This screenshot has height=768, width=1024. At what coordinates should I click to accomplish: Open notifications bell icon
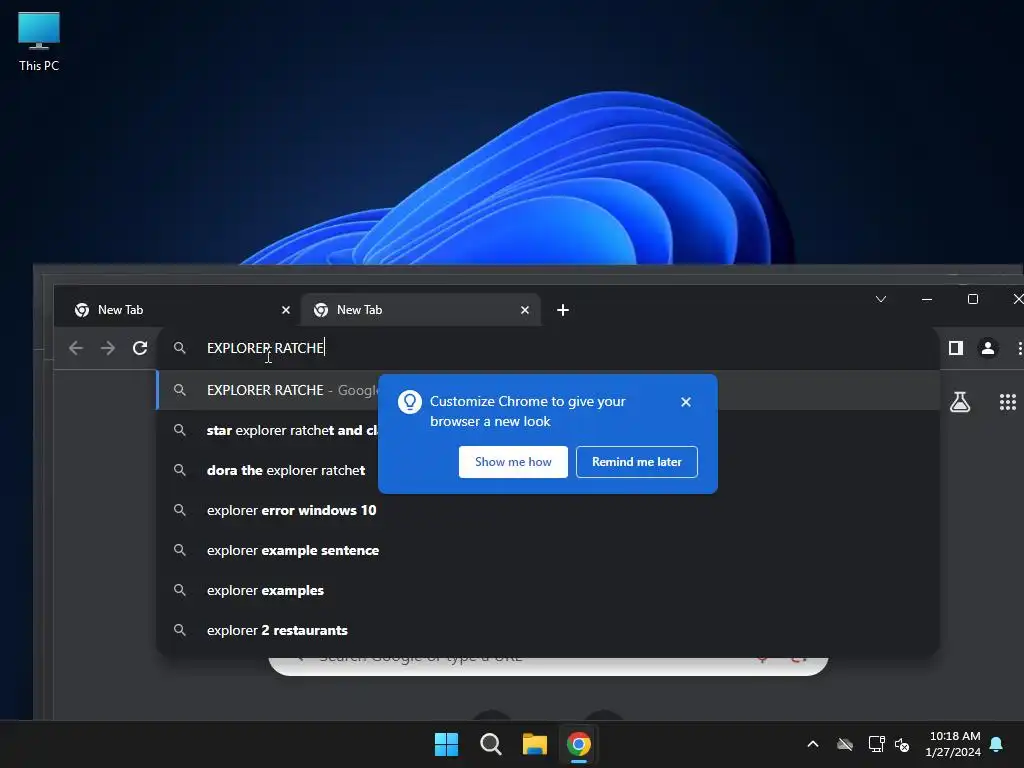click(997, 744)
